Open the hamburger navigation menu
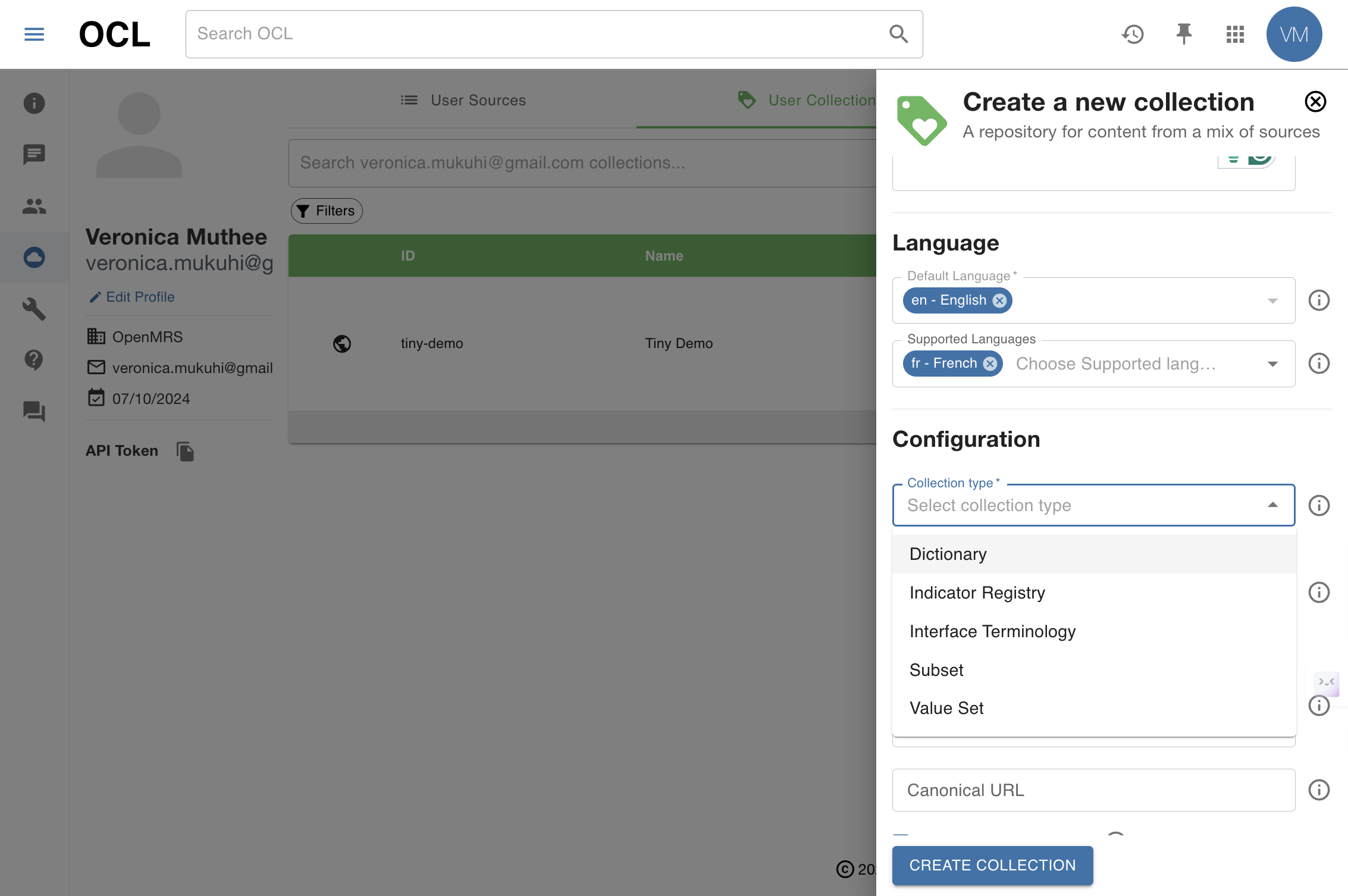The width and height of the screenshot is (1348, 896). click(x=34, y=34)
